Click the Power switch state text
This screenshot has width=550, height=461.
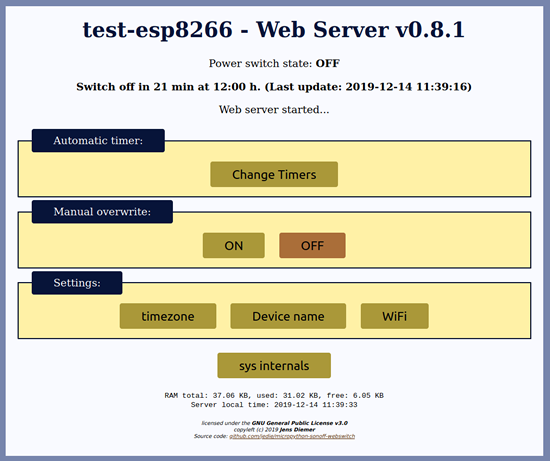(x=274, y=64)
